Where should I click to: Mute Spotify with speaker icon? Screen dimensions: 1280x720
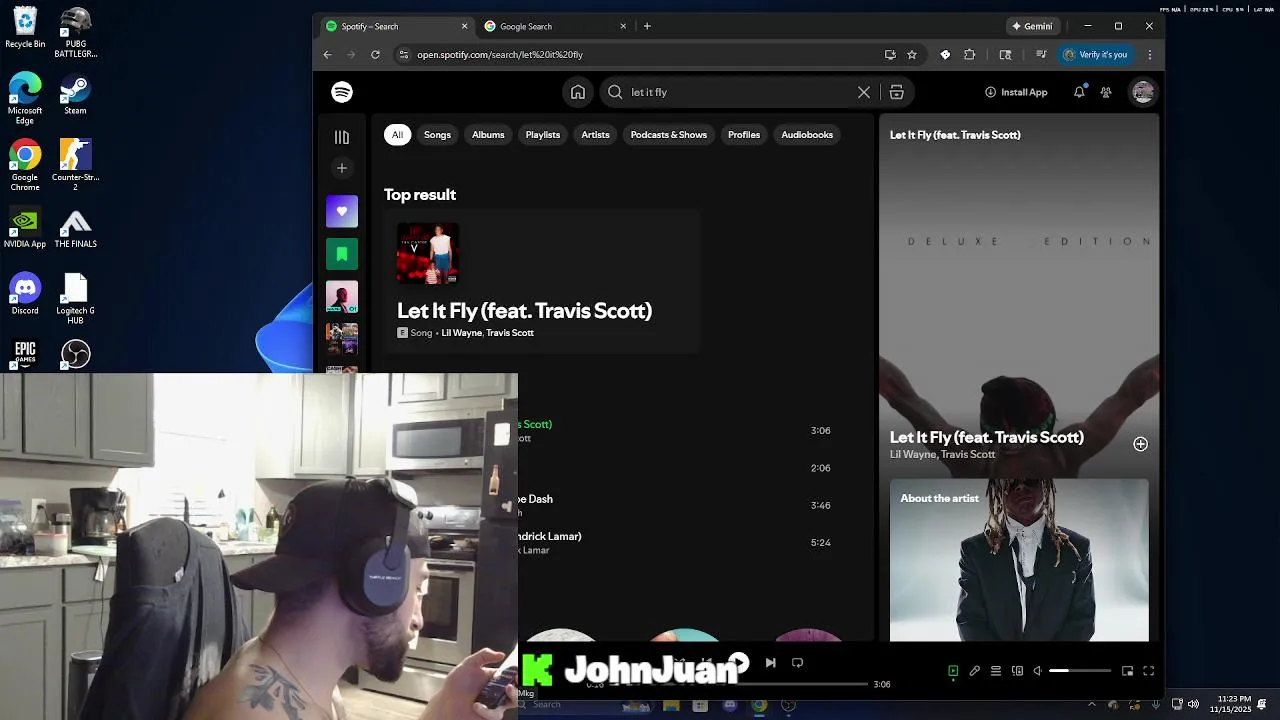pyautogui.click(x=1038, y=671)
